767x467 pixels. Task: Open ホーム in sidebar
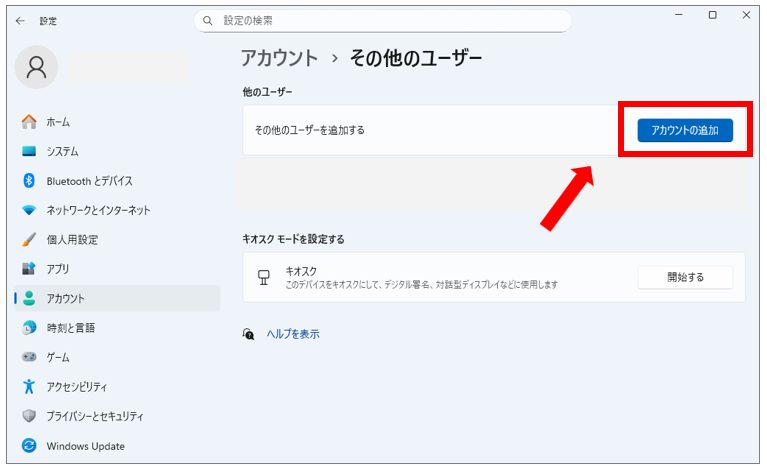tap(117, 122)
